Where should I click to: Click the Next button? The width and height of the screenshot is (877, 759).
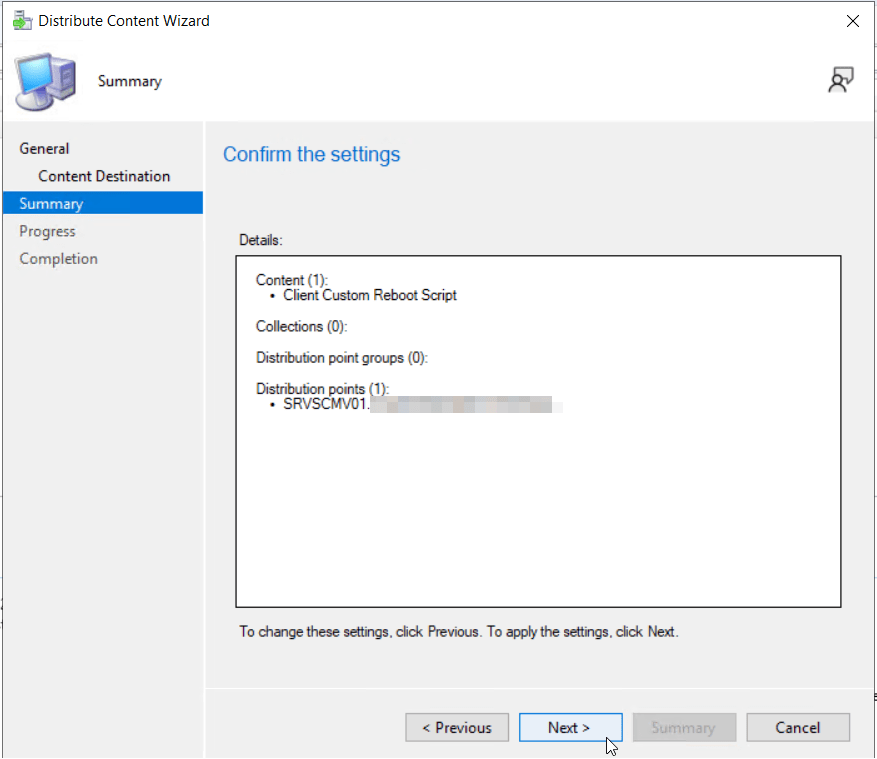click(570, 728)
